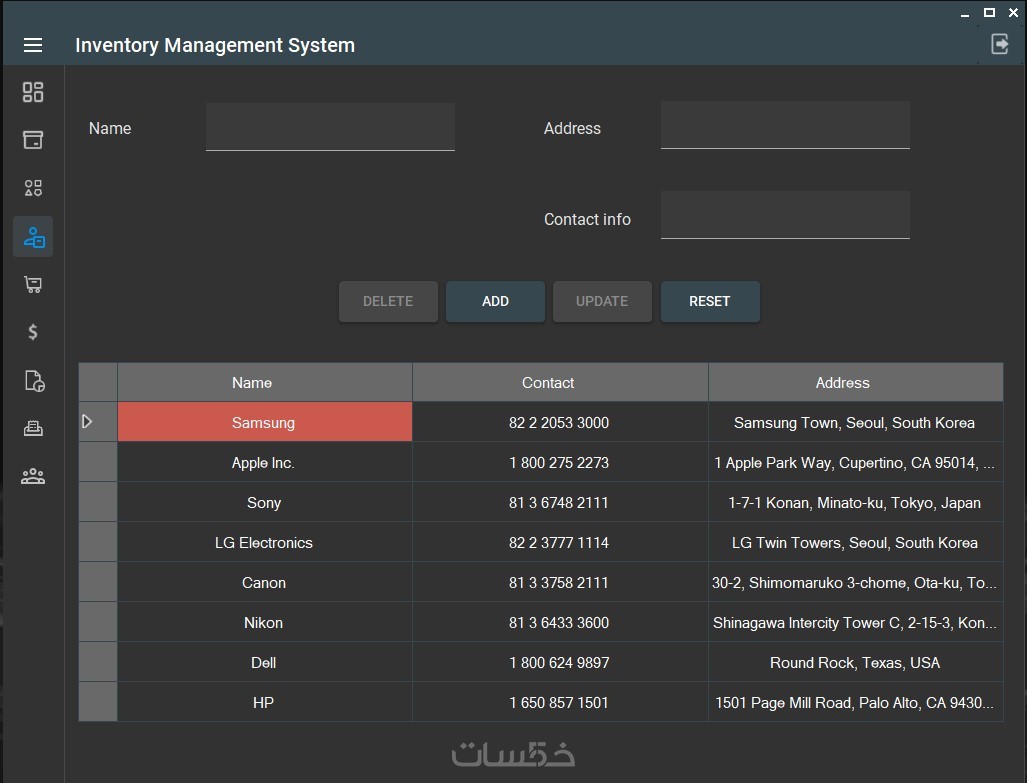Click contact 81 3 6433 3600
The width and height of the screenshot is (1027, 783).
pyautogui.click(x=560, y=622)
